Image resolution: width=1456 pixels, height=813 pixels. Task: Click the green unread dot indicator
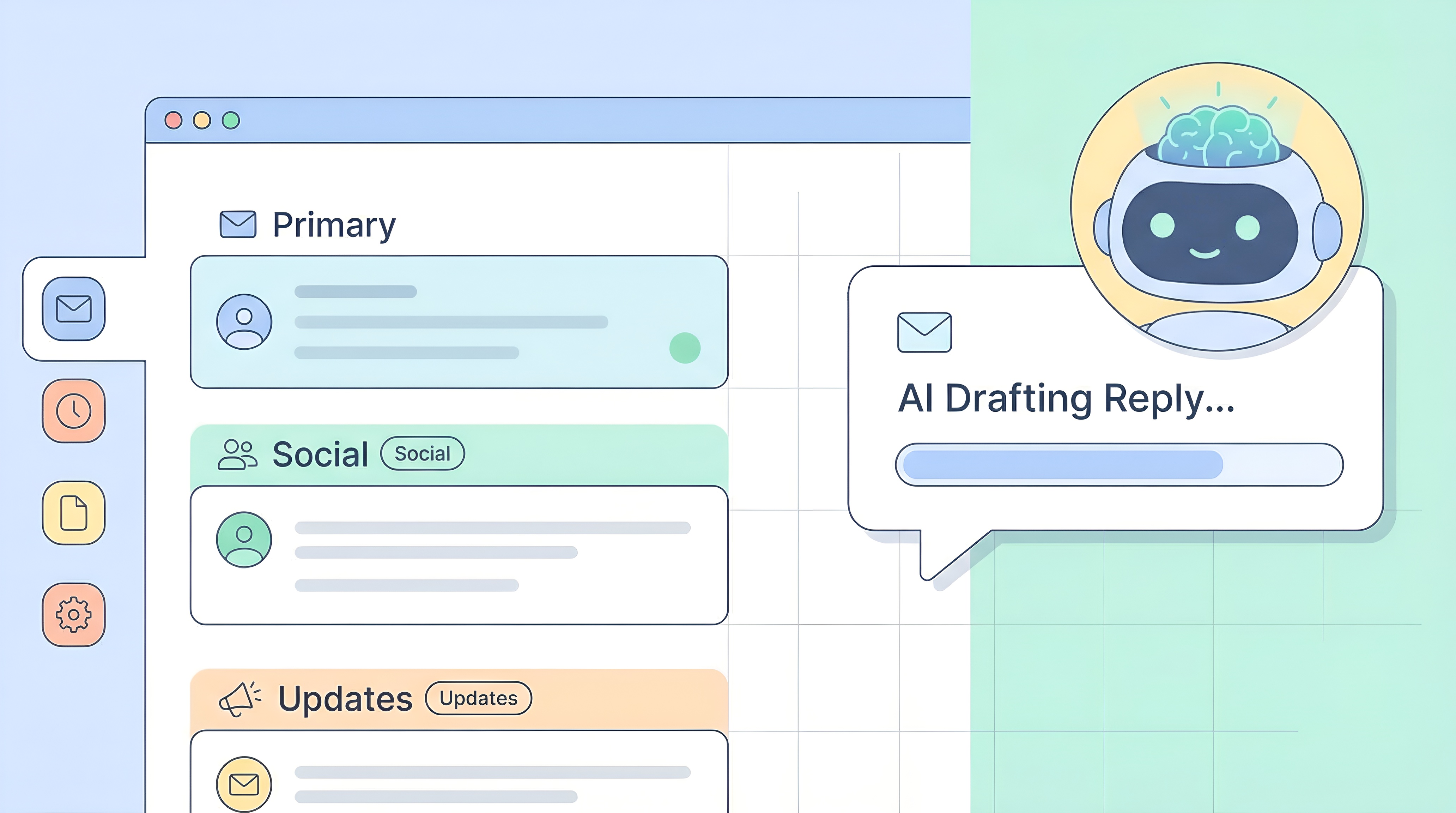[x=685, y=348]
